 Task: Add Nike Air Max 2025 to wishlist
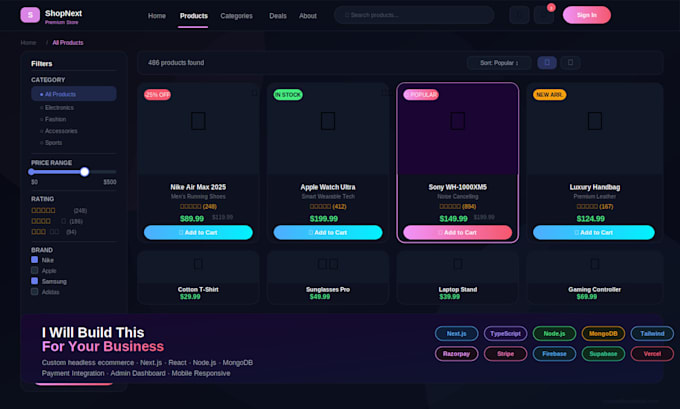(x=254, y=93)
